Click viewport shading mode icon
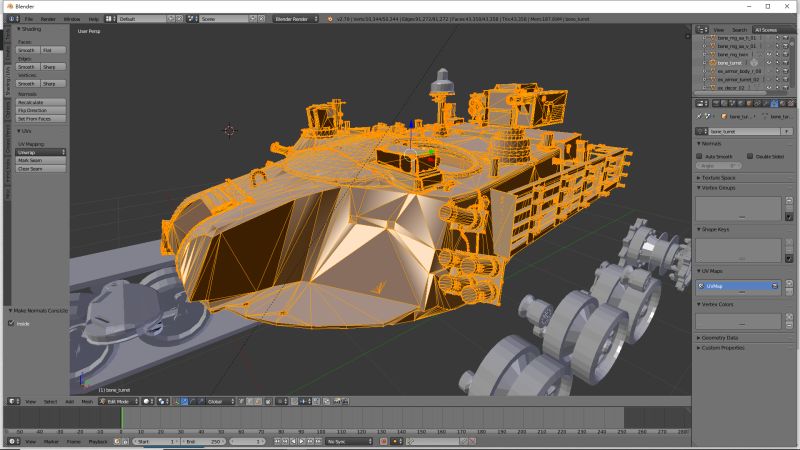This screenshot has height=450, width=800. click(x=148, y=402)
